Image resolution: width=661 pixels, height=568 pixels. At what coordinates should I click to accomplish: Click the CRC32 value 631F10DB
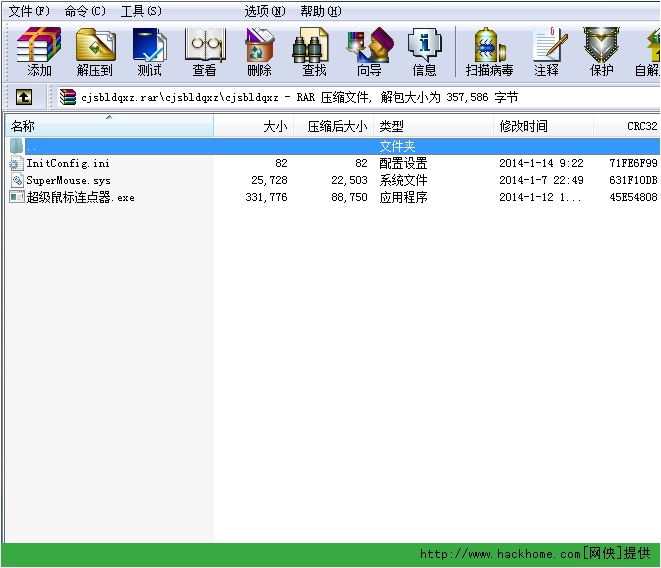[633, 180]
